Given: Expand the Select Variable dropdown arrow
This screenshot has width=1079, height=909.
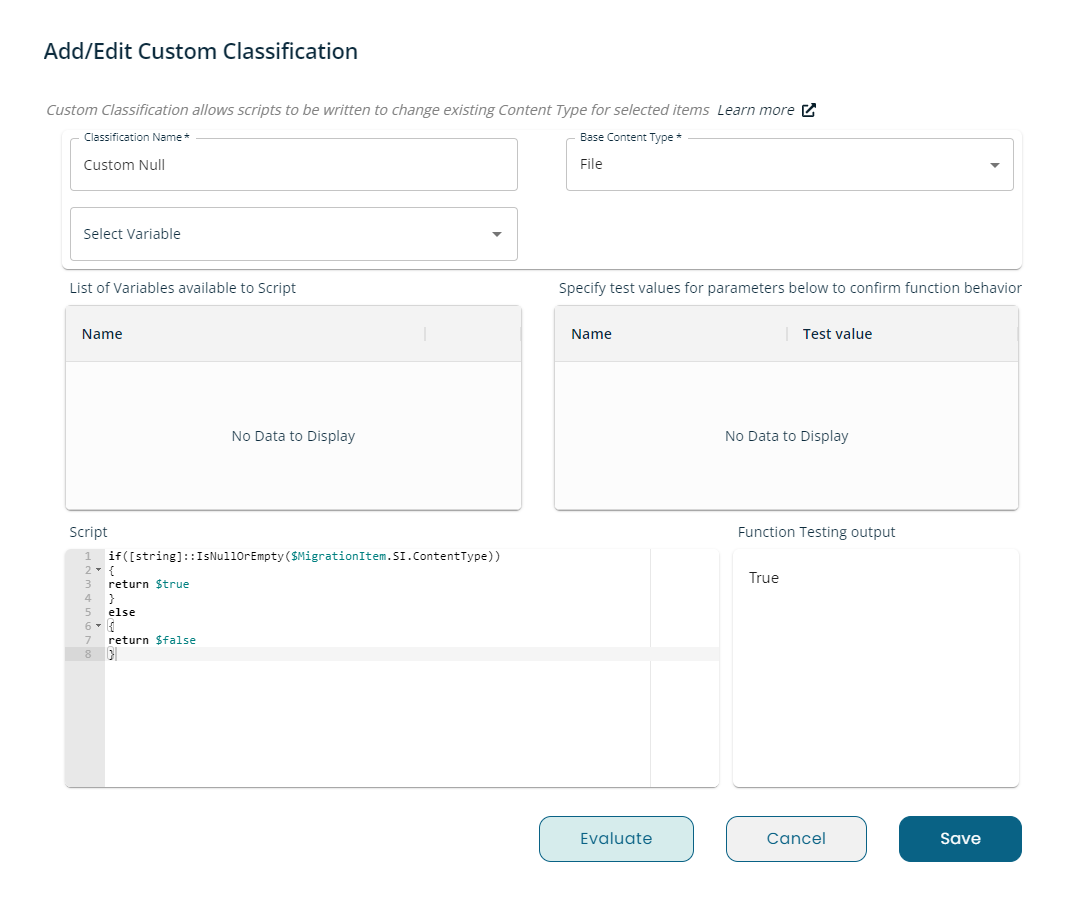Looking at the screenshot, I should [x=497, y=235].
